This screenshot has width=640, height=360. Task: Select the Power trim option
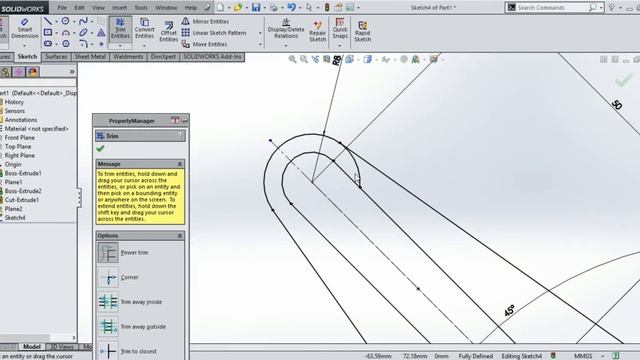pos(123,253)
